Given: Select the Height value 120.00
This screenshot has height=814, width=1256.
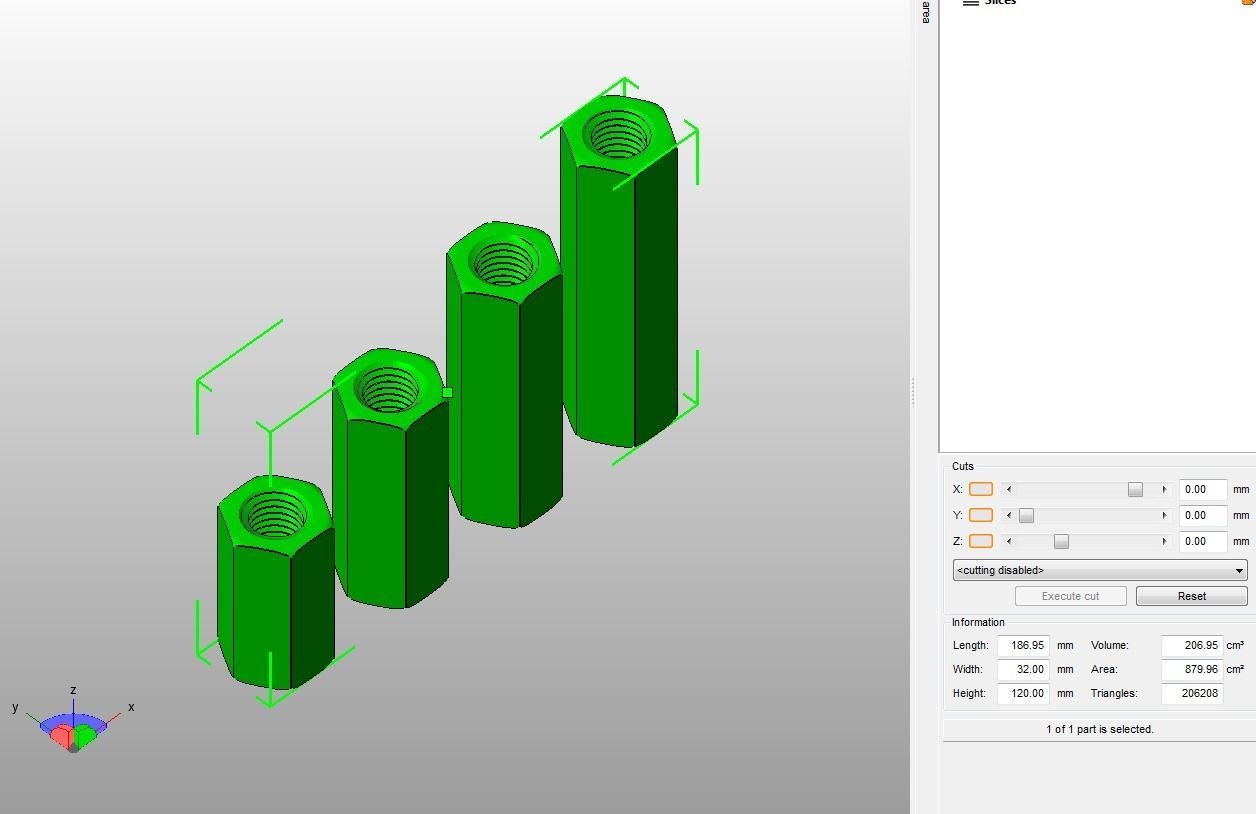Looking at the screenshot, I should [1023, 693].
